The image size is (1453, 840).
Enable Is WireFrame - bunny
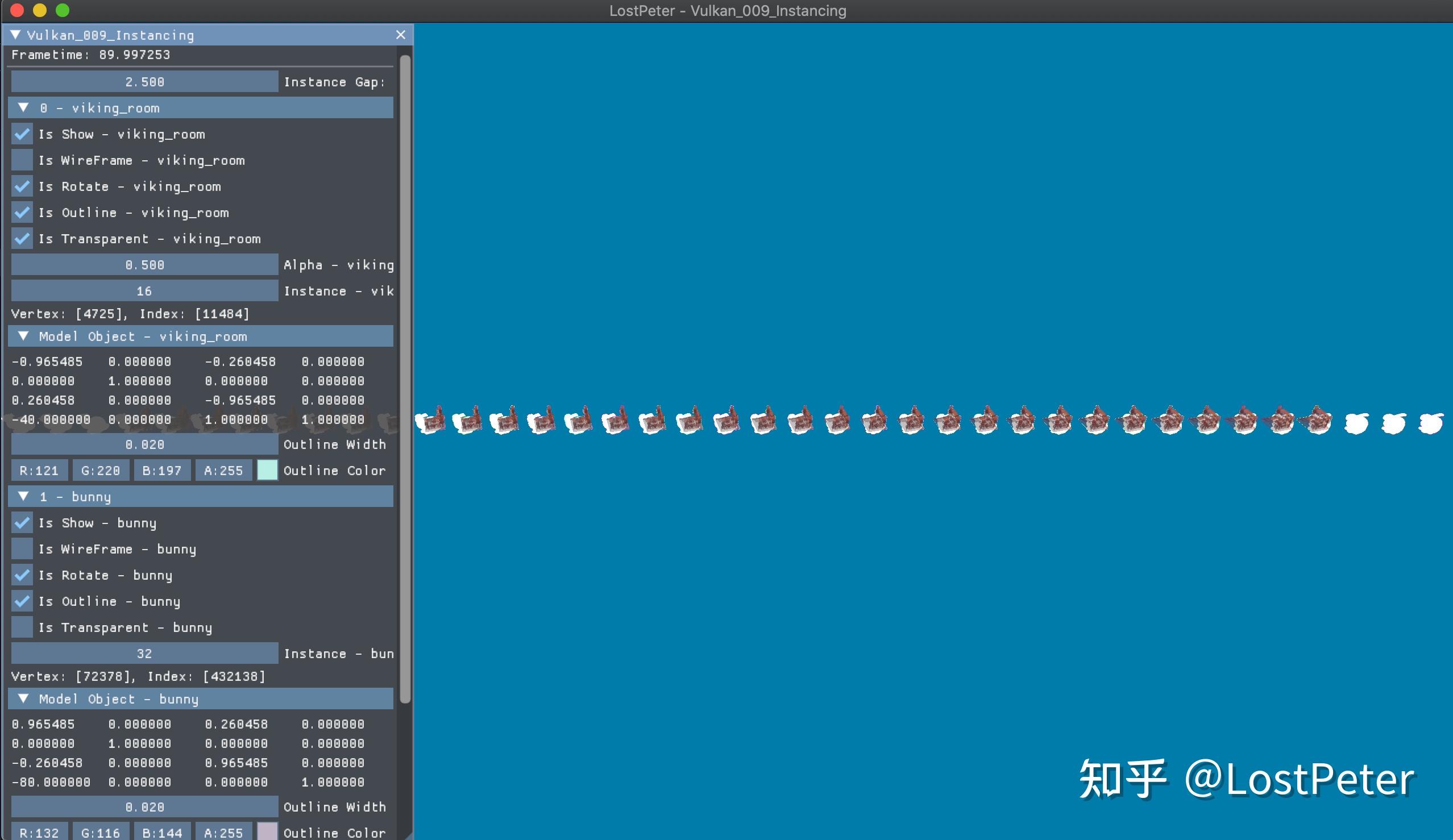click(x=22, y=549)
